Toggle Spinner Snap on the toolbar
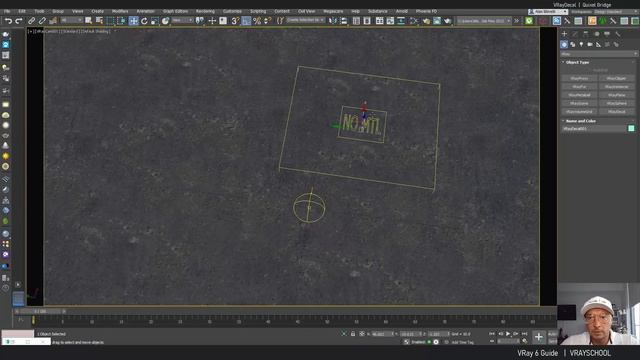The height and width of the screenshot is (360, 640). click(x=267, y=21)
